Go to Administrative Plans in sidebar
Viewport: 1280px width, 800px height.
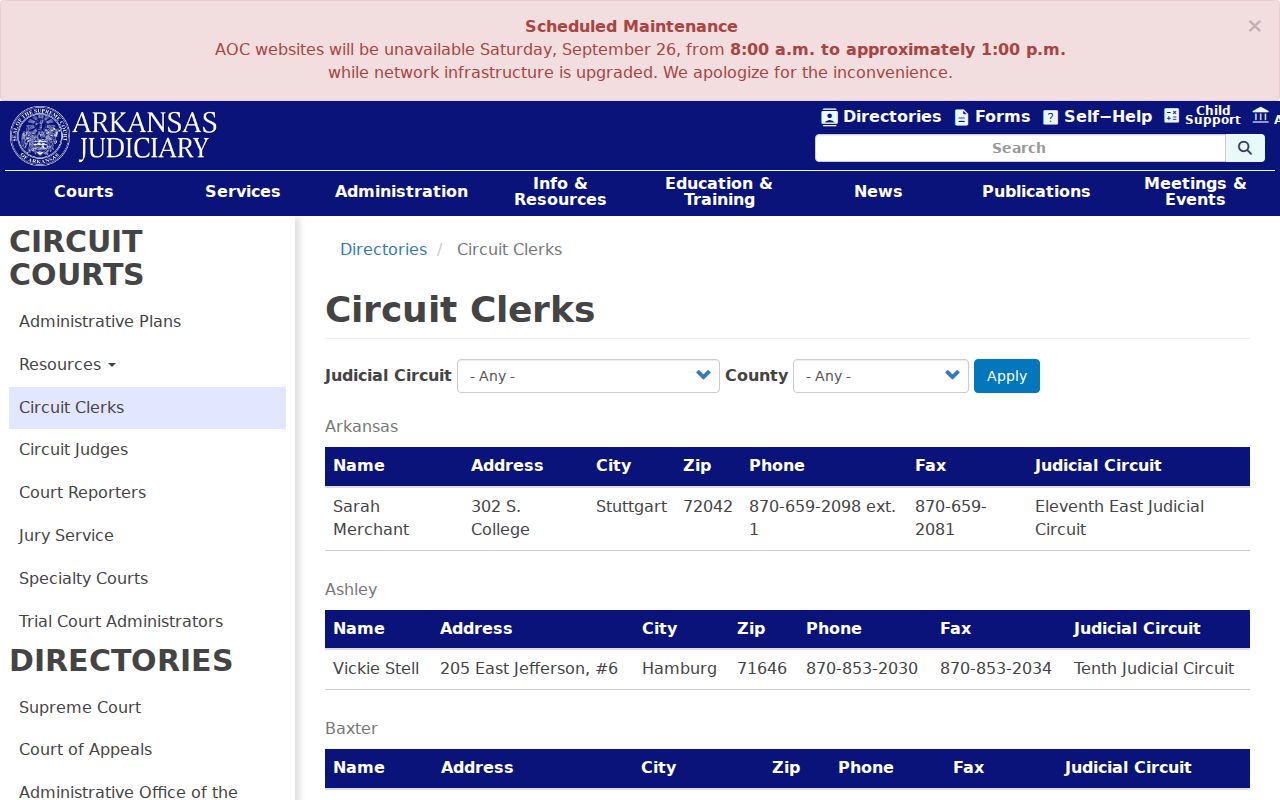coord(100,321)
